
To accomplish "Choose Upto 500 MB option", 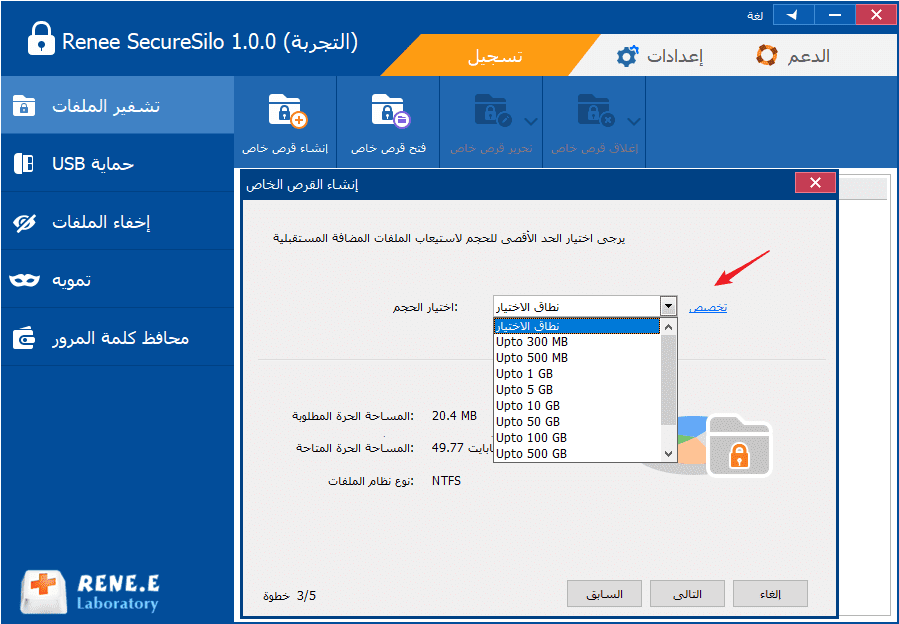I will point(577,358).
